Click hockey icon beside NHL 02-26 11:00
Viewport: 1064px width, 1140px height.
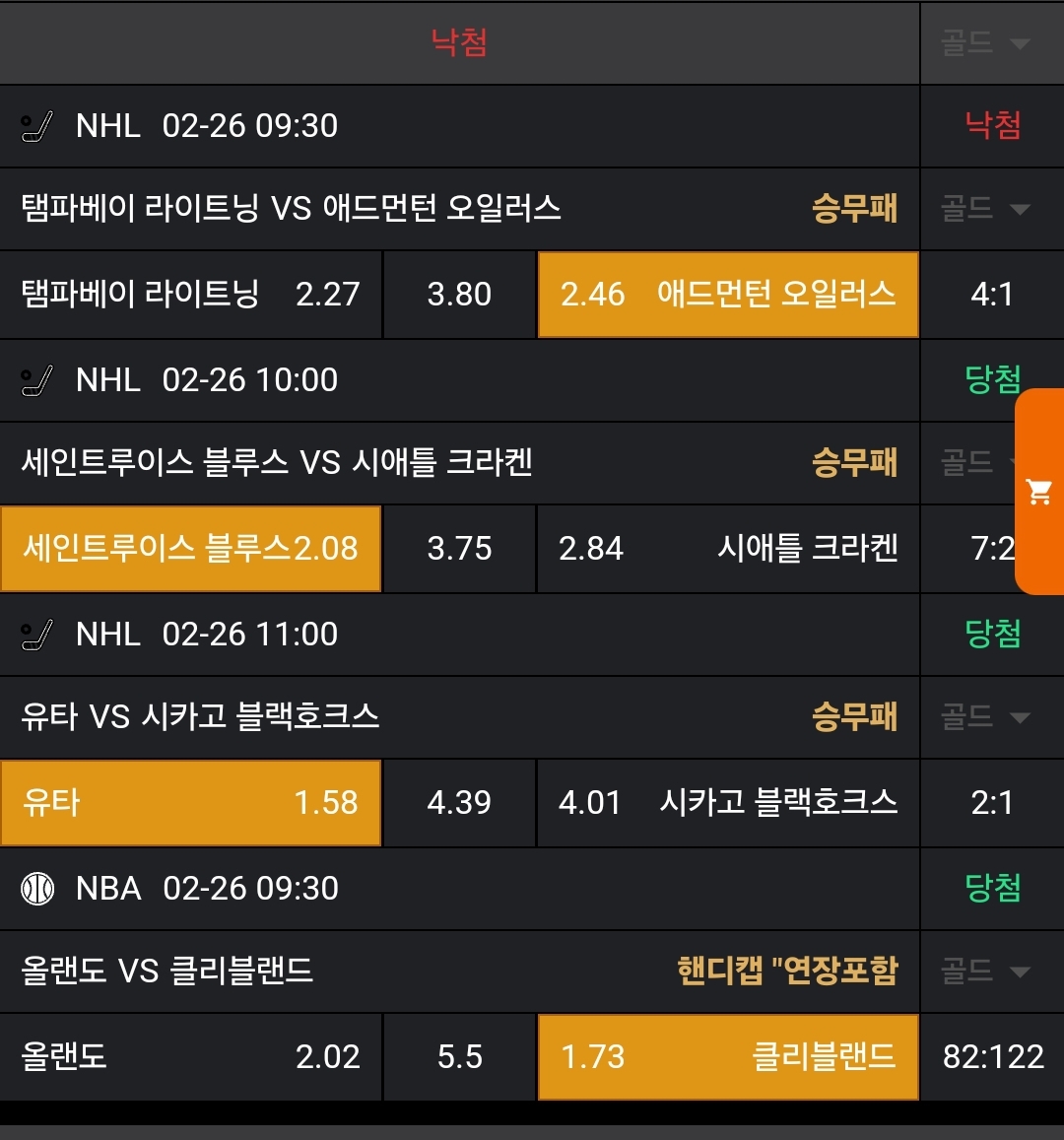click(x=37, y=636)
